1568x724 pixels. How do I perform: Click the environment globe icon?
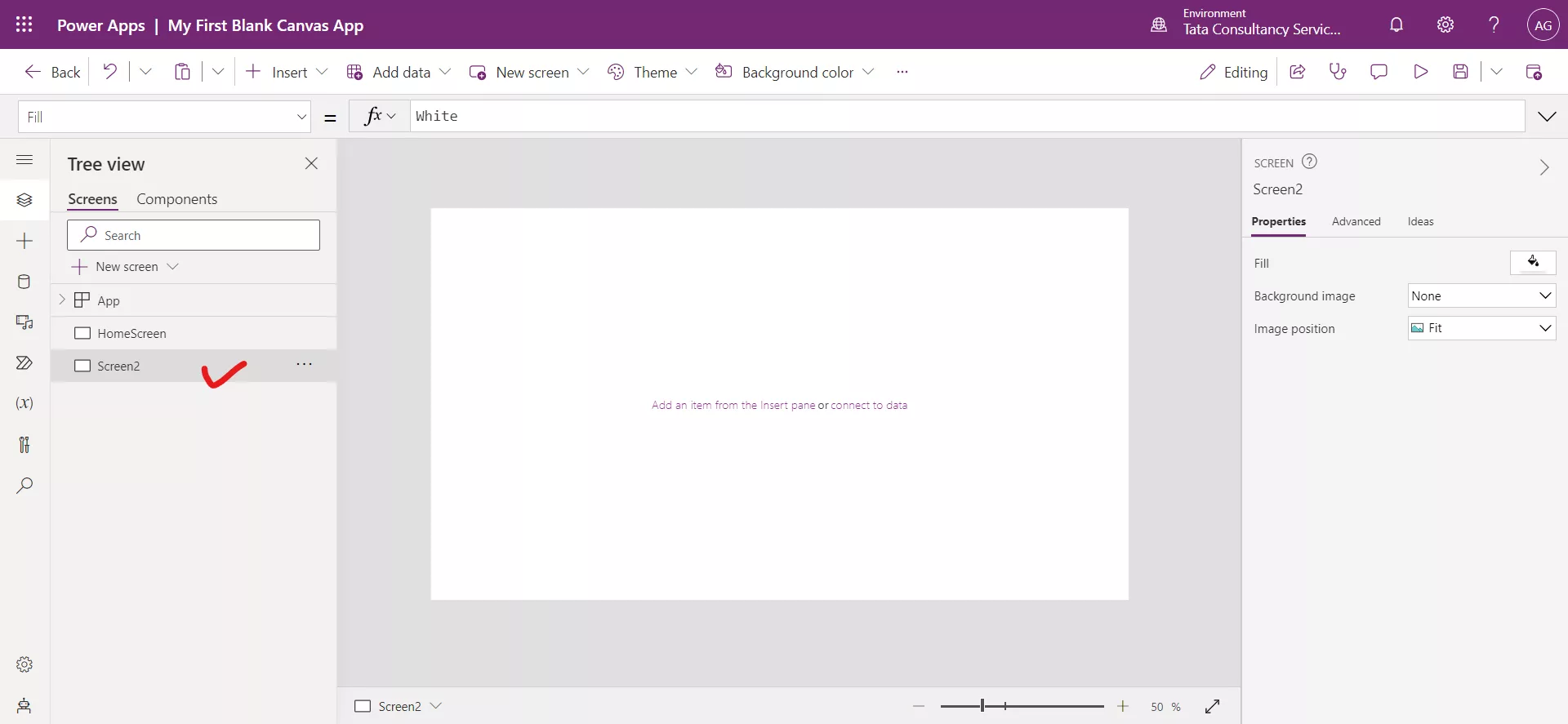[1159, 24]
